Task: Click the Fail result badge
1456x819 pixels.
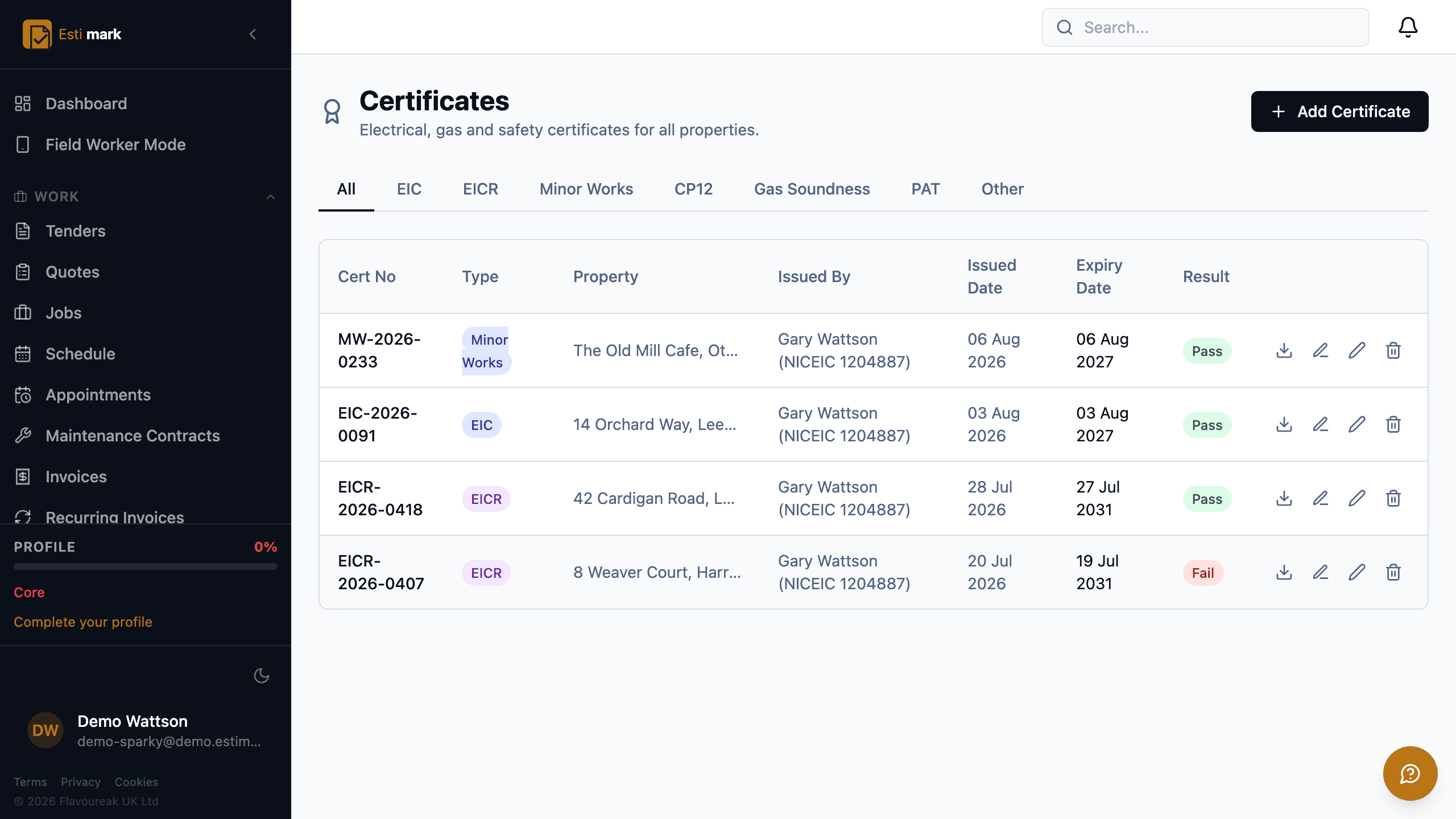Action: 1203,573
